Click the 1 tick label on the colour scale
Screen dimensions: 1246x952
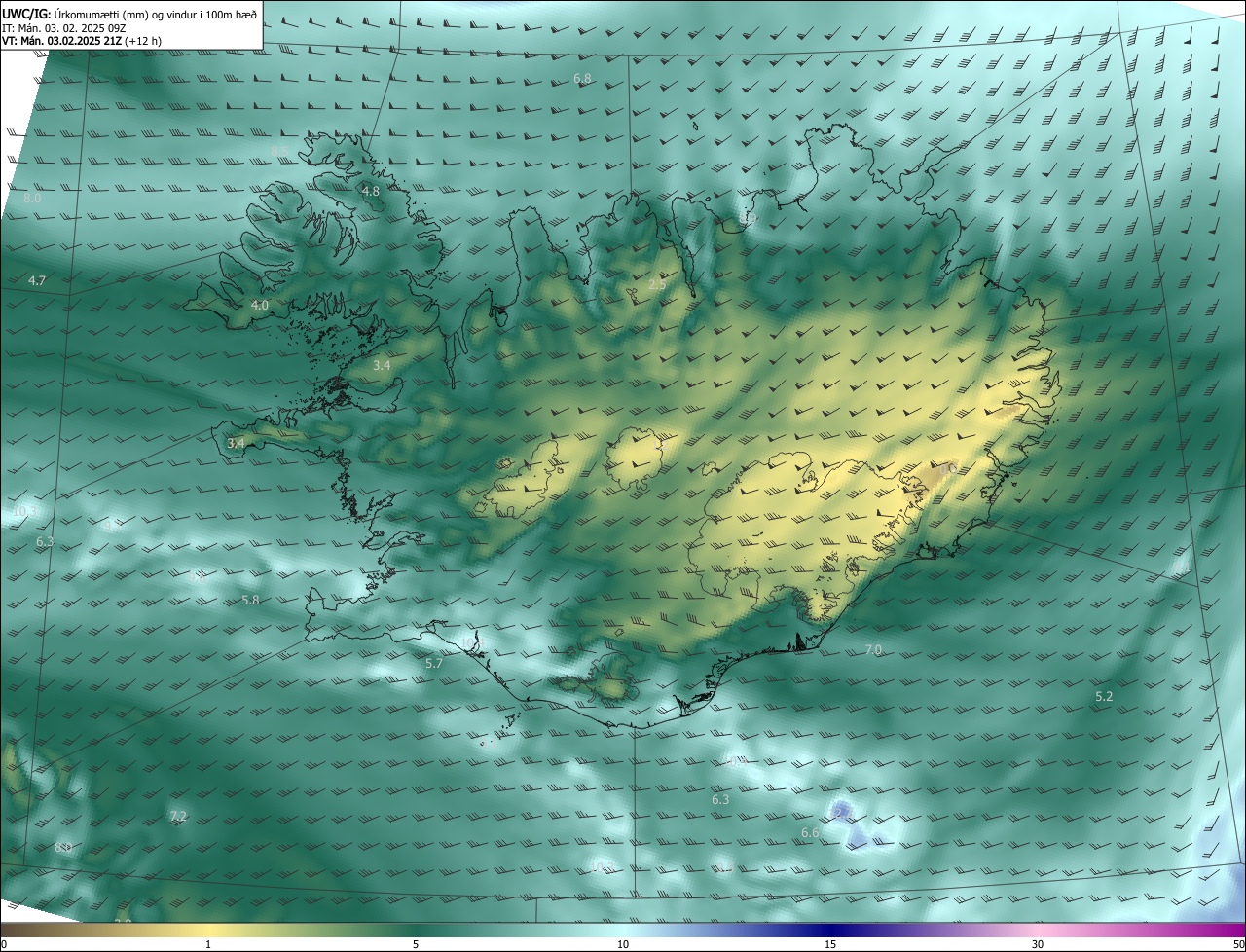coord(208,944)
